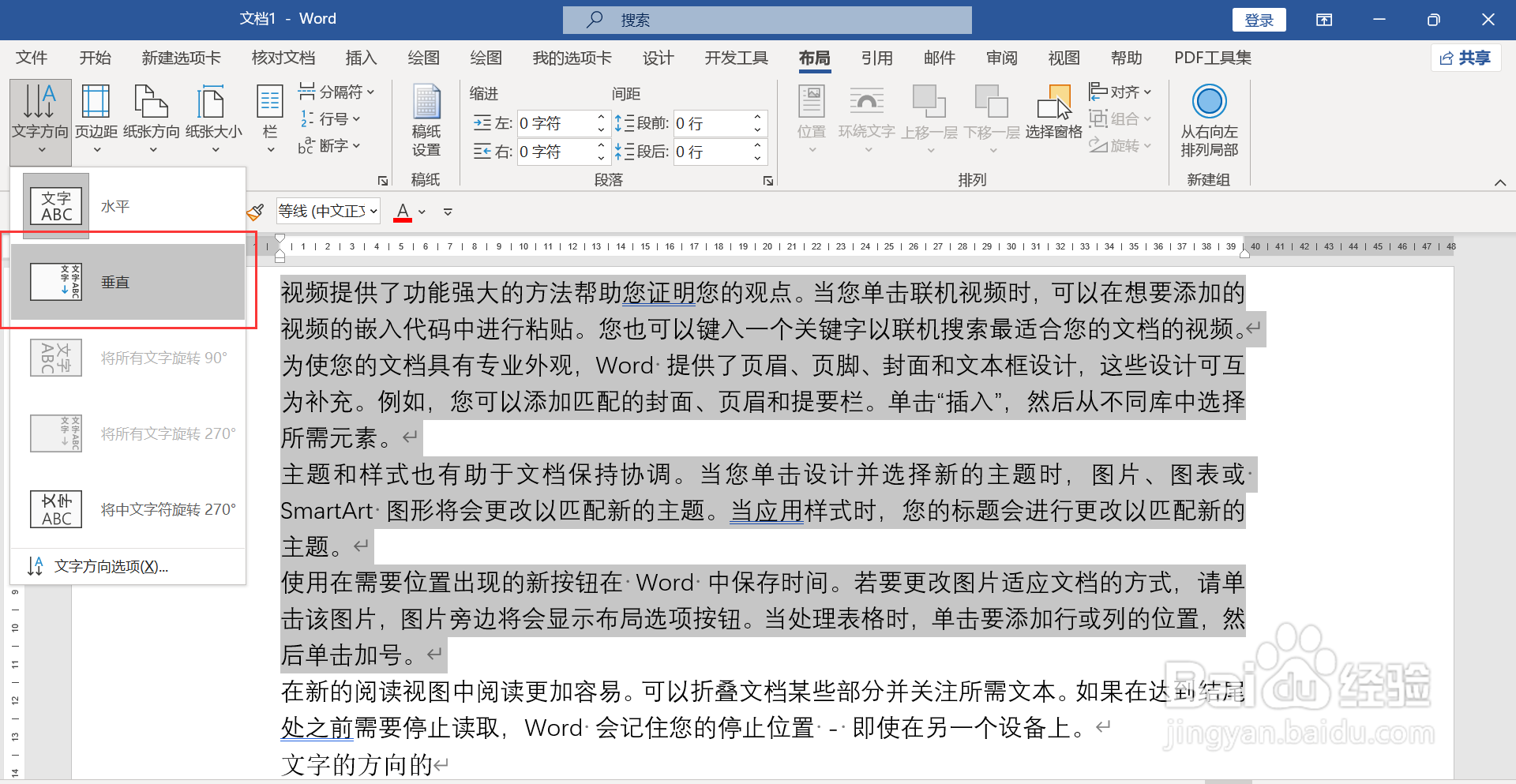Open the 组合 group dropdown
1516x784 pixels.
[1120, 119]
